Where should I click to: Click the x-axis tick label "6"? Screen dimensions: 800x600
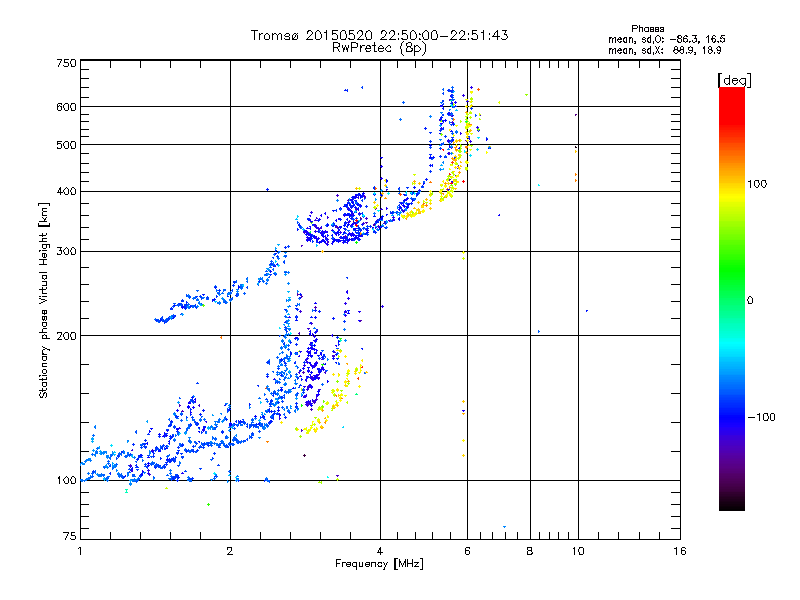click(467, 551)
